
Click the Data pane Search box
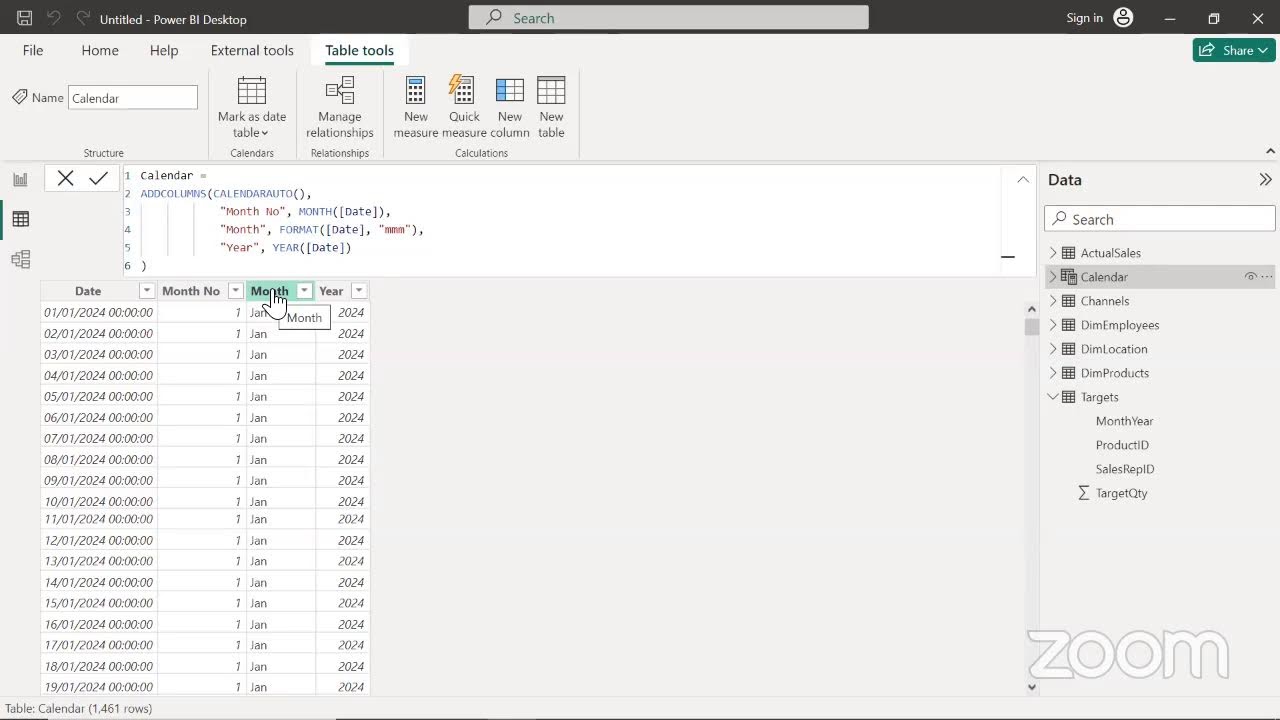1160,219
